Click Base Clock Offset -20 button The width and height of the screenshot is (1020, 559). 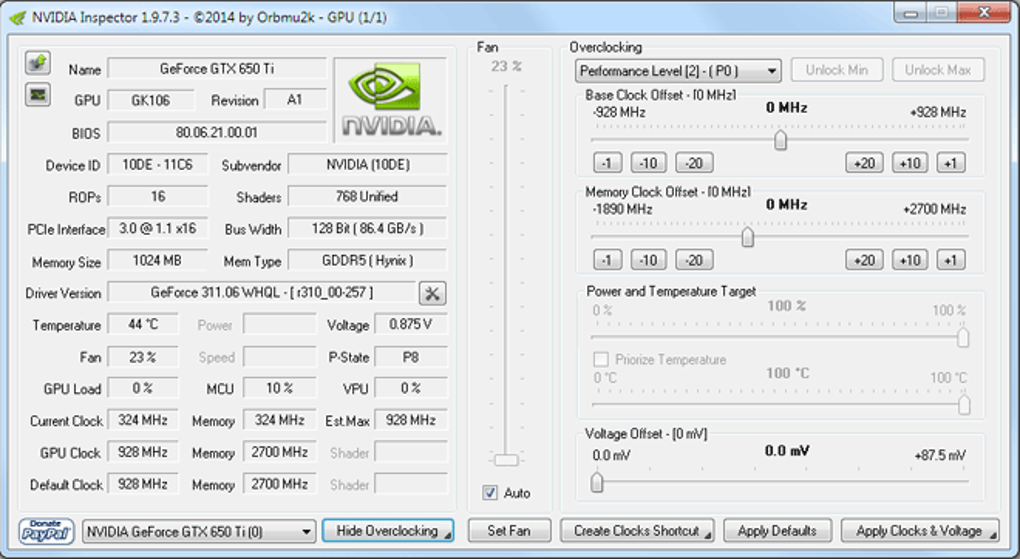point(694,163)
